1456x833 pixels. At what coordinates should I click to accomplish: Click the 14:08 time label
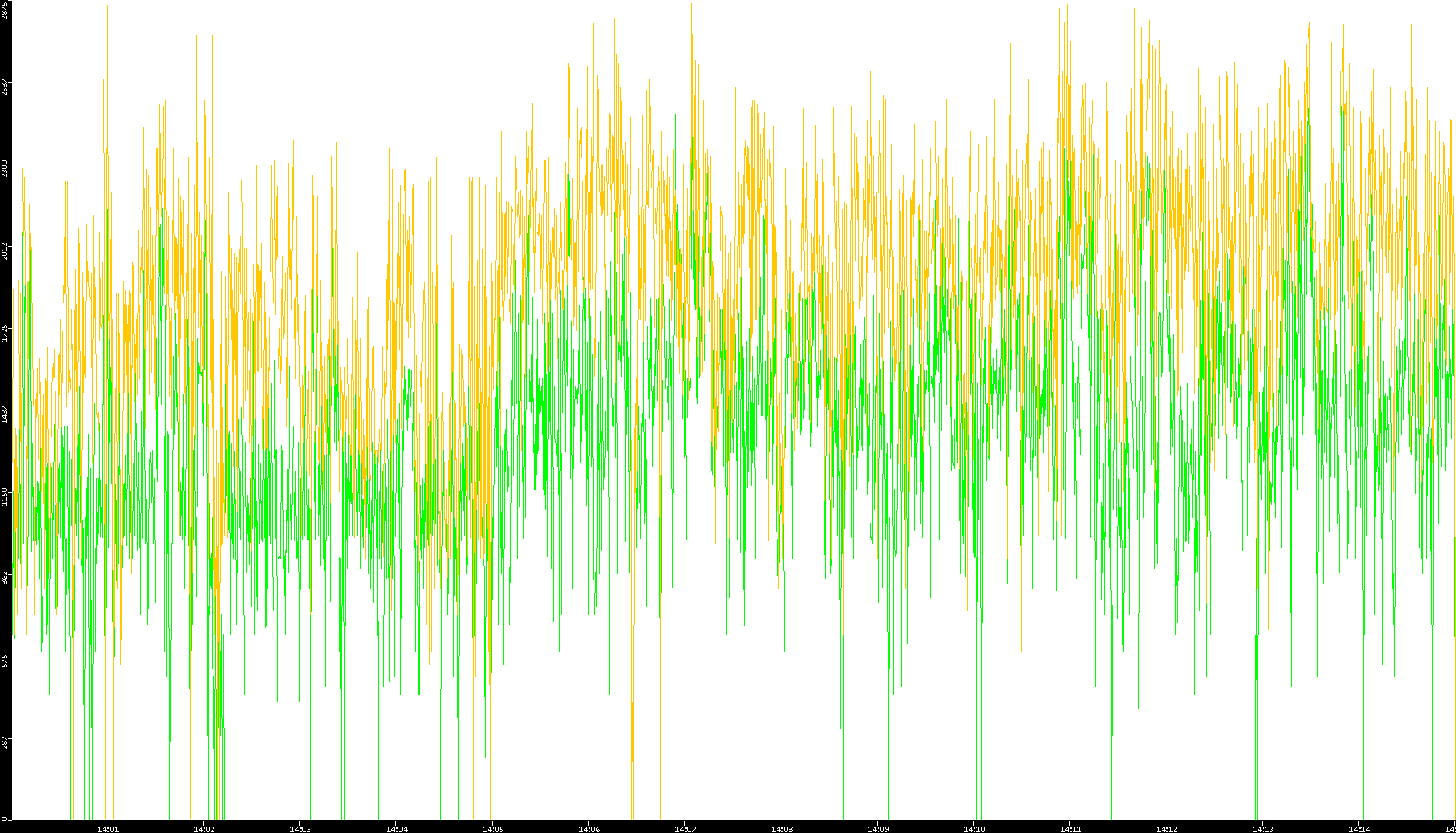[781, 829]
